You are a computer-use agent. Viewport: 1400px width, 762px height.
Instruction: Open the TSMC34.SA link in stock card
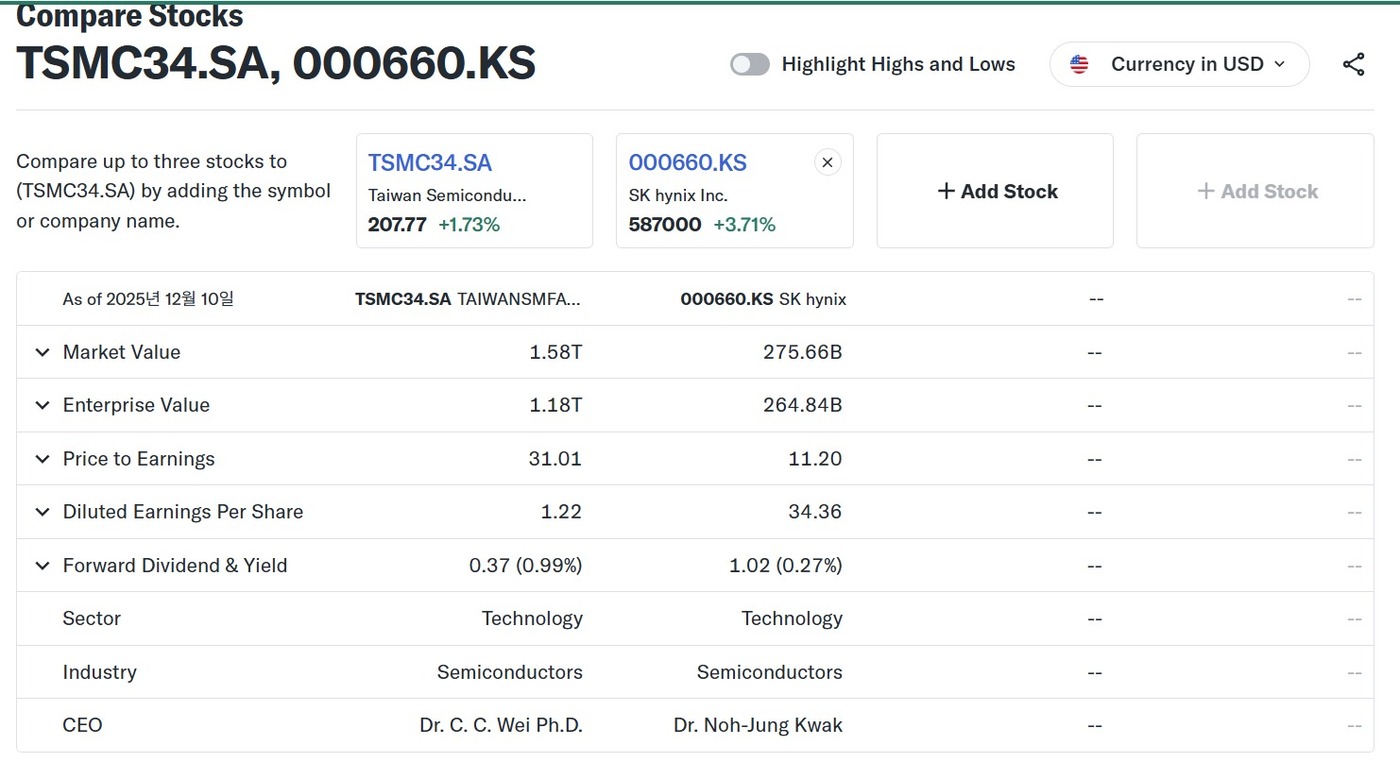tap(430, 163)
